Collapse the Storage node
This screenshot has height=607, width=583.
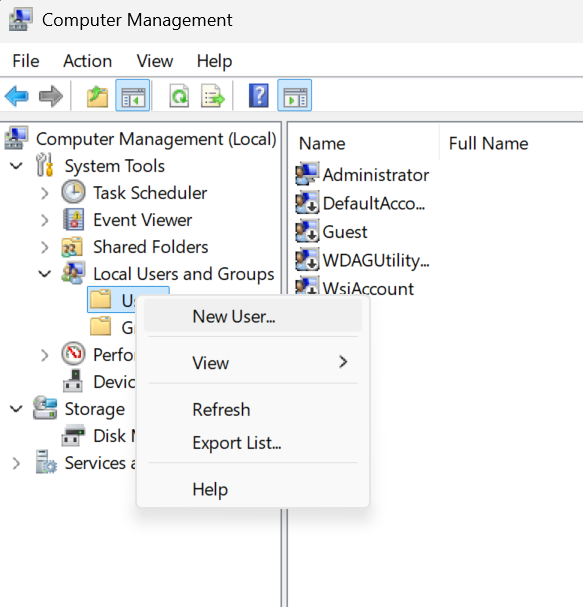click(x=16, y=409)
